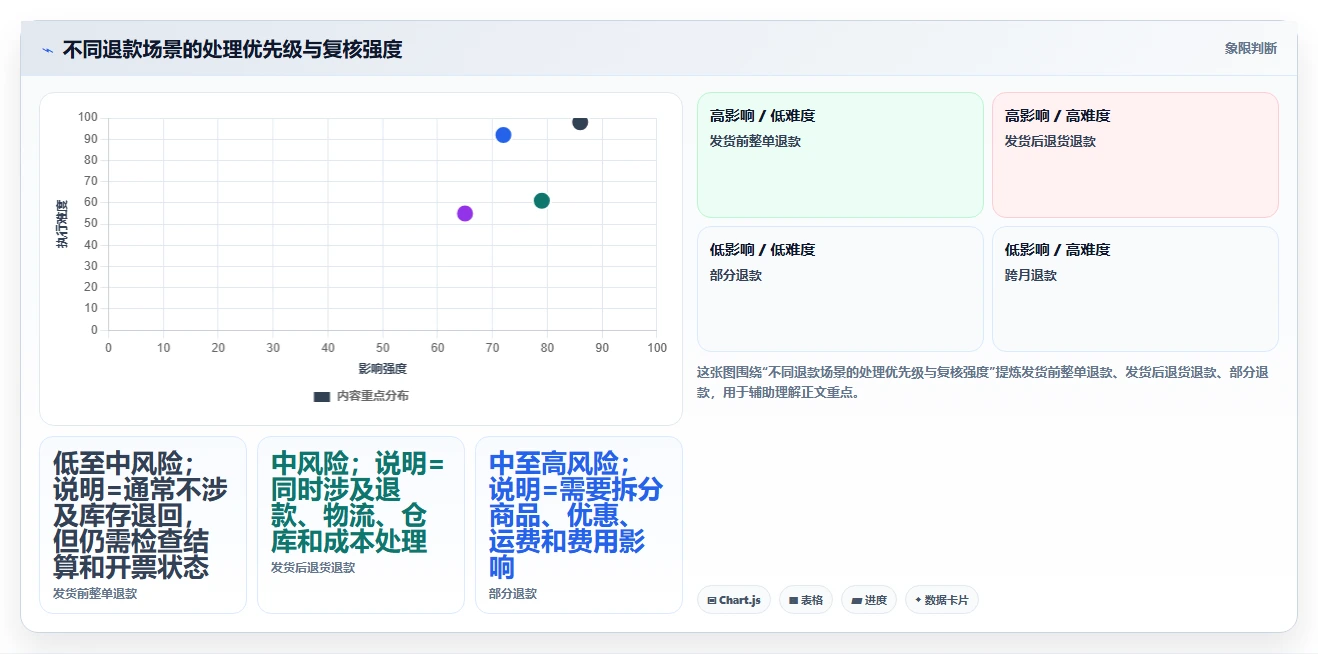Select the 高影响 / 高难度 quadrant card
The image size is (1318, 654).
[x=1135, y=155]
